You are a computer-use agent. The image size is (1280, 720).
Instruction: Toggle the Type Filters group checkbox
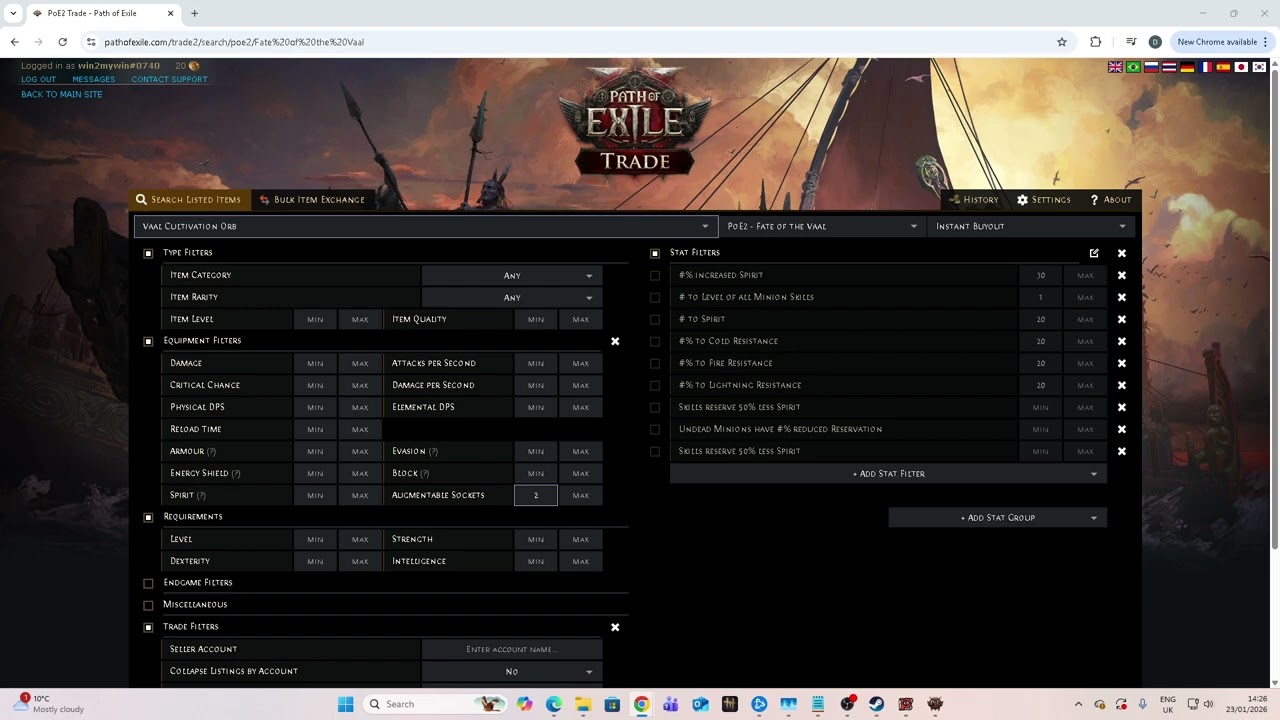(148, 253)
